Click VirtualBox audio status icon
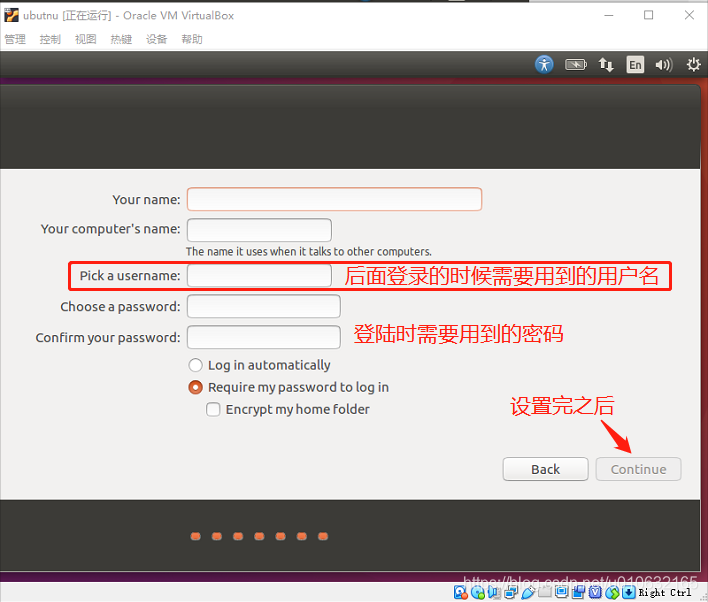Image resolution: width=708 pixels, height=602 pixels. click(494, 592)
